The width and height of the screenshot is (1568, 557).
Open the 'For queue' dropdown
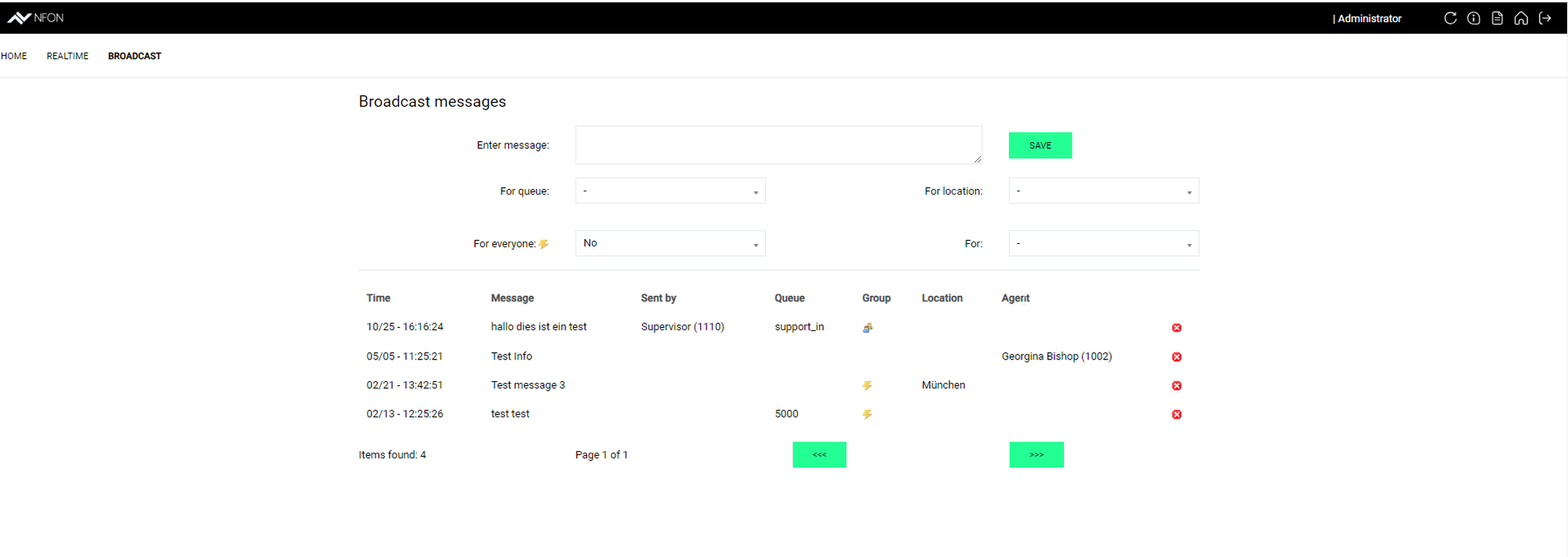(x=670, y=191)
